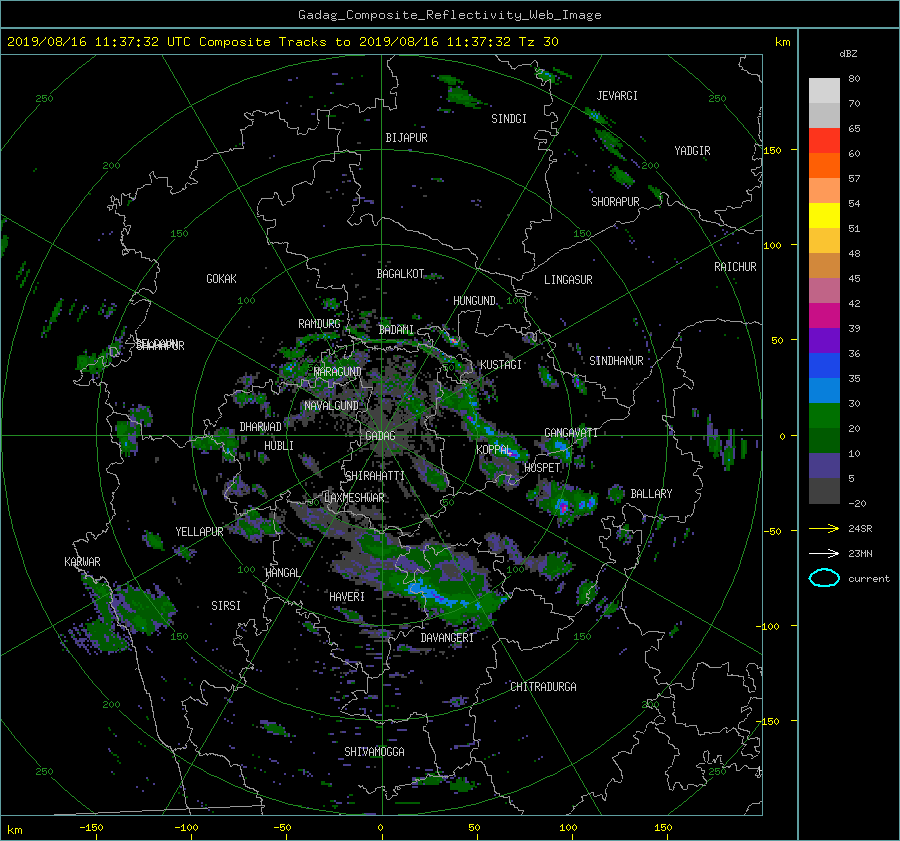Click the DAVANGERI city label
900x841 pixels.
(x=447, y=638)
